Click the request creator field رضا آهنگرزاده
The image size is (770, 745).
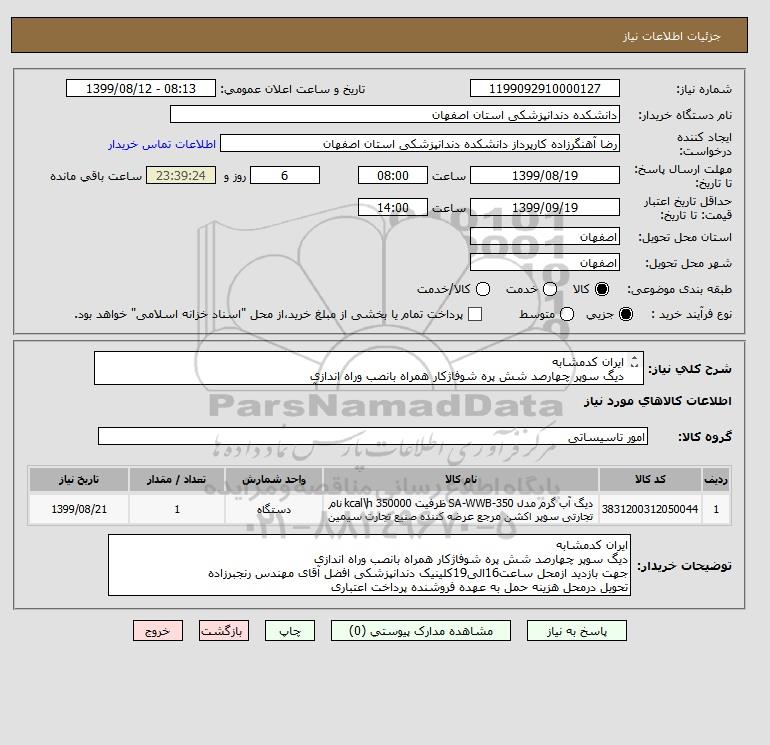tap(420, 144)
